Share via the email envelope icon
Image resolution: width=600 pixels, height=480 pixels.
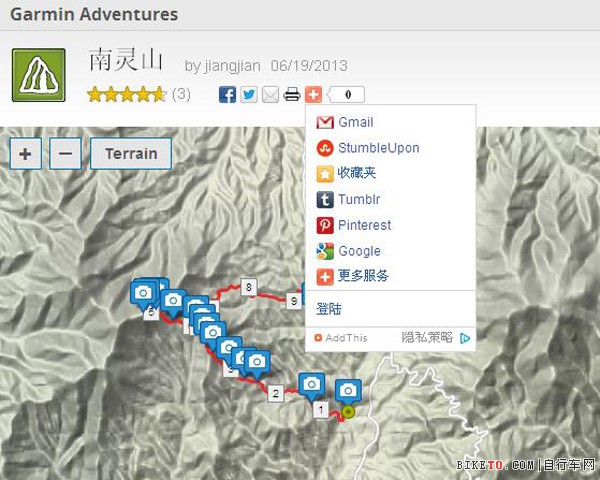(270, 95)
